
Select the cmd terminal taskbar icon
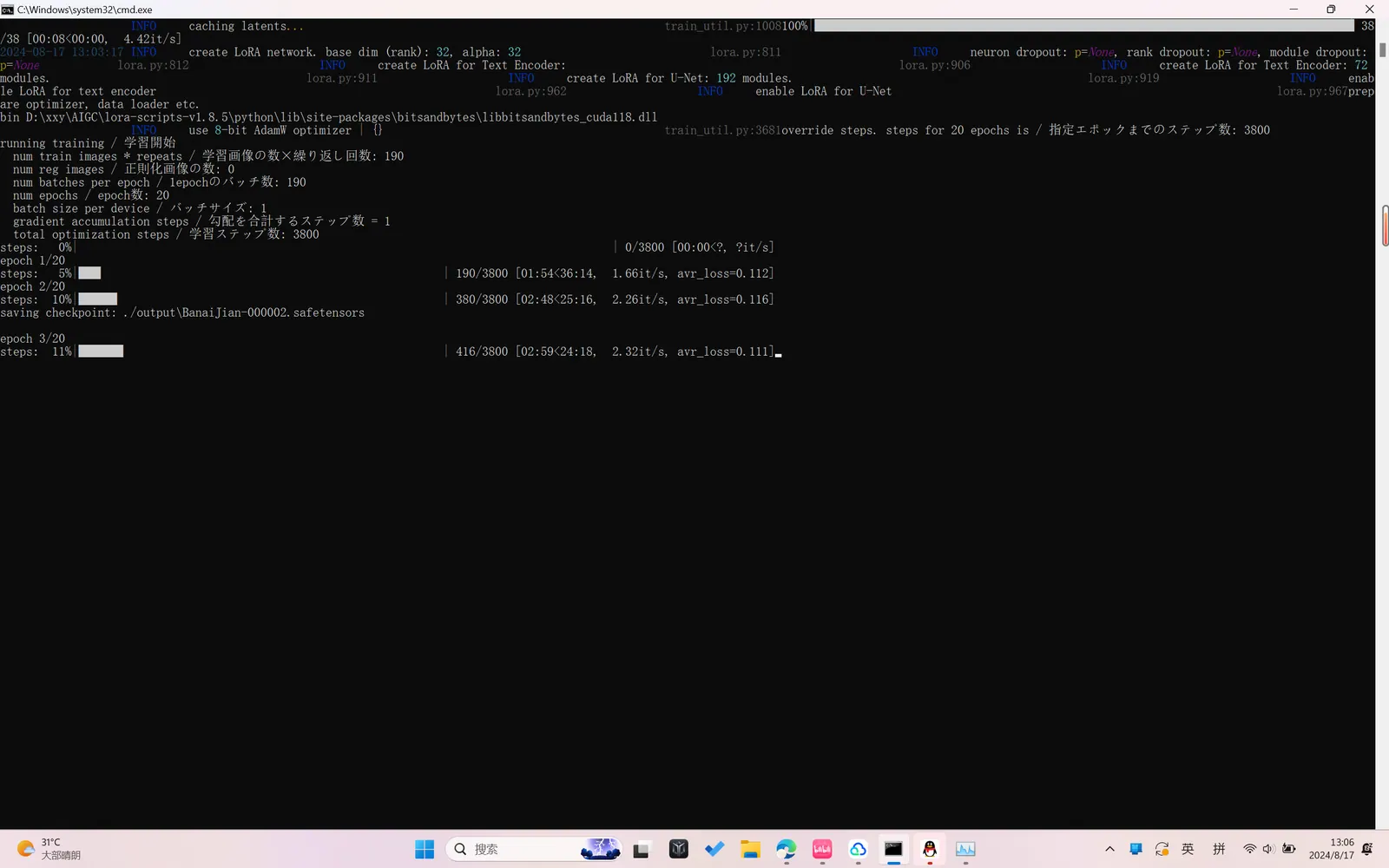coord(893,849)
